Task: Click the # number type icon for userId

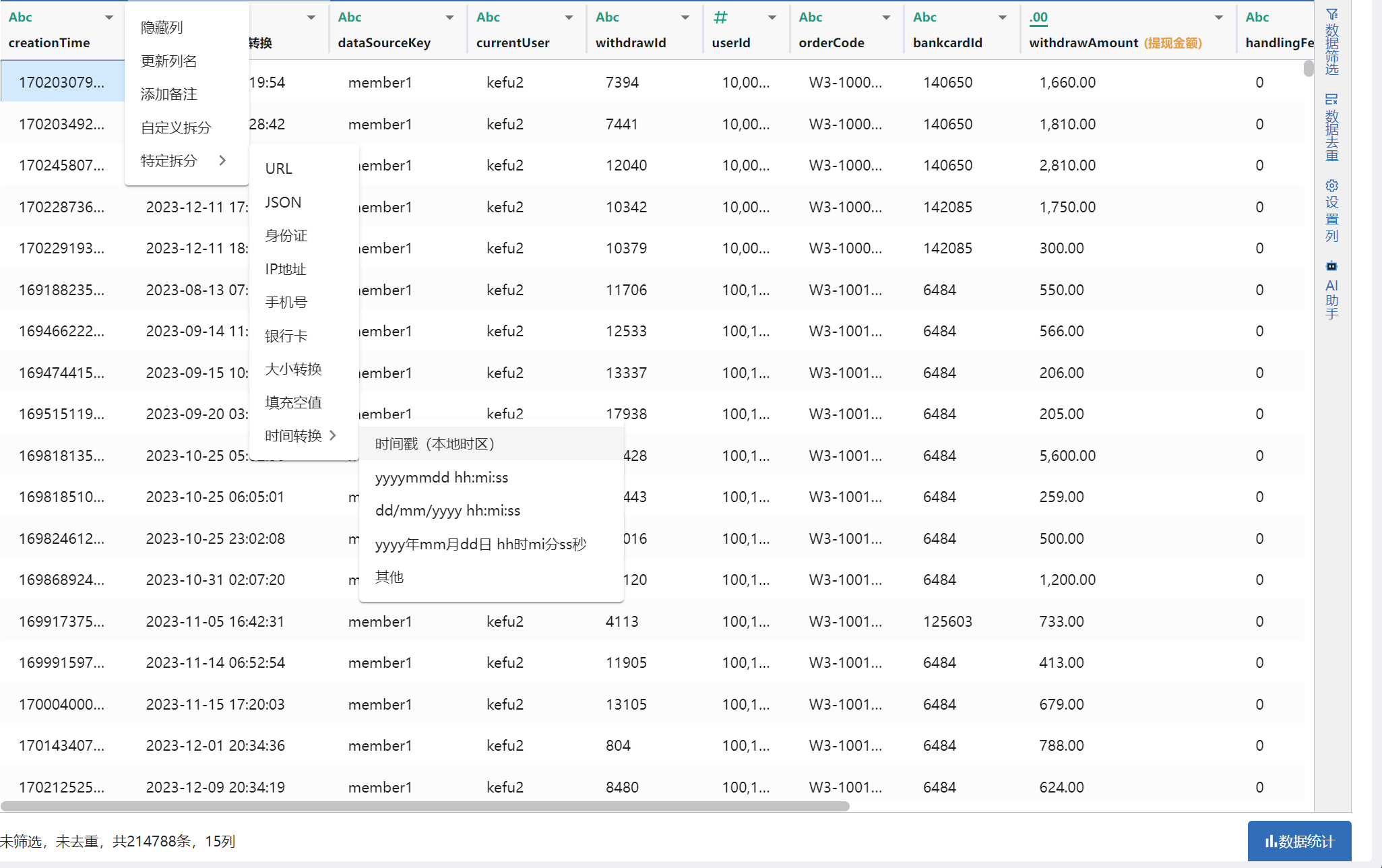Action: click(720, 18)
